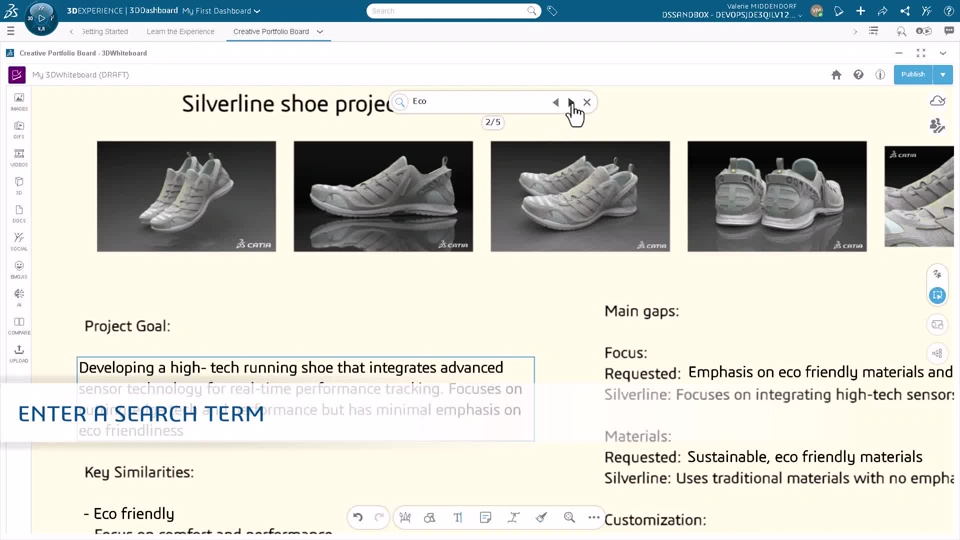Open the AI tool in sidebar
The height and width of the screenshot is (540, 960).
coord(19,298)
